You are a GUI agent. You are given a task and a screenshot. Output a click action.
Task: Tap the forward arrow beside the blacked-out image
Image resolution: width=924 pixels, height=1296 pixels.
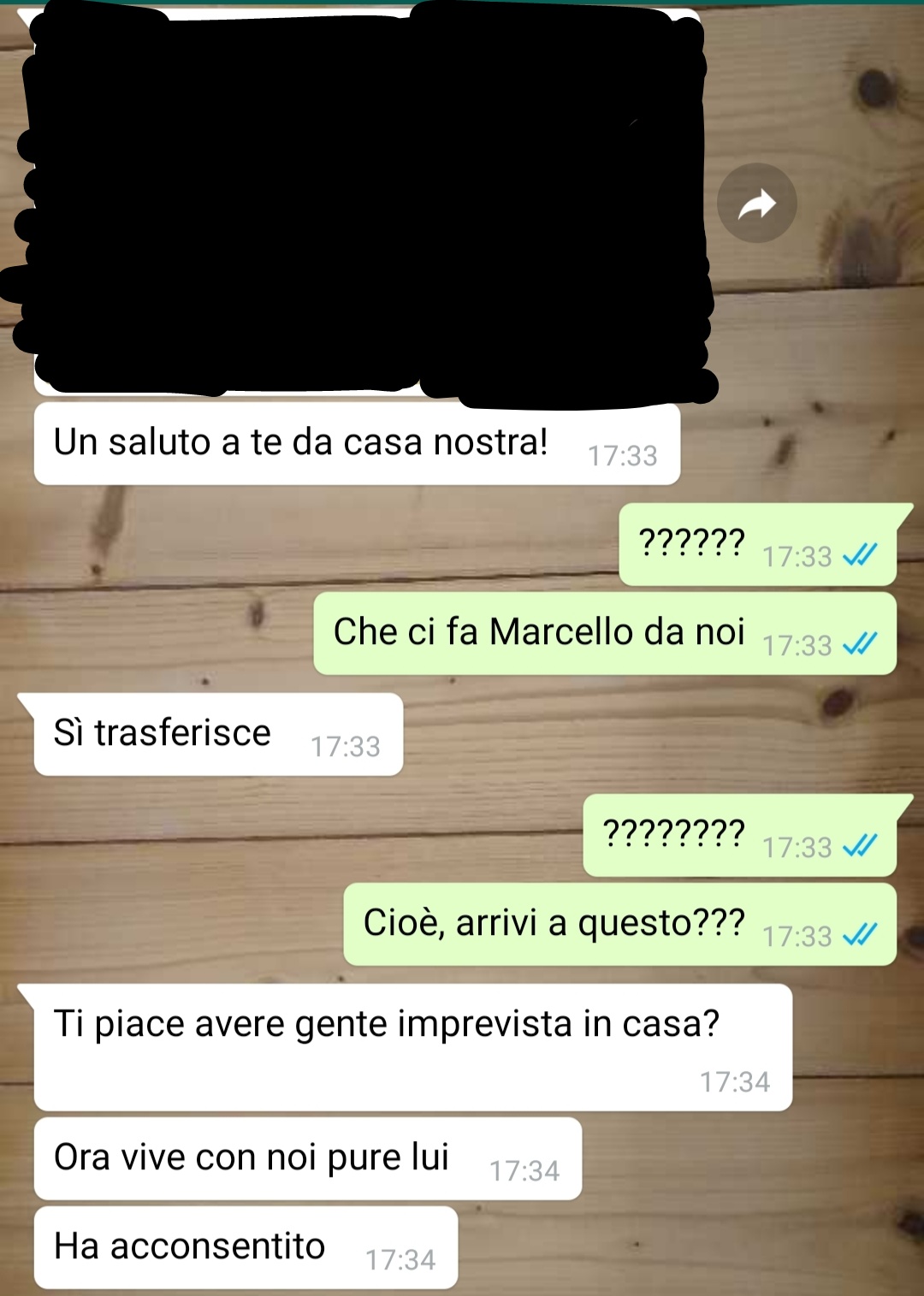tap(757, 204)
